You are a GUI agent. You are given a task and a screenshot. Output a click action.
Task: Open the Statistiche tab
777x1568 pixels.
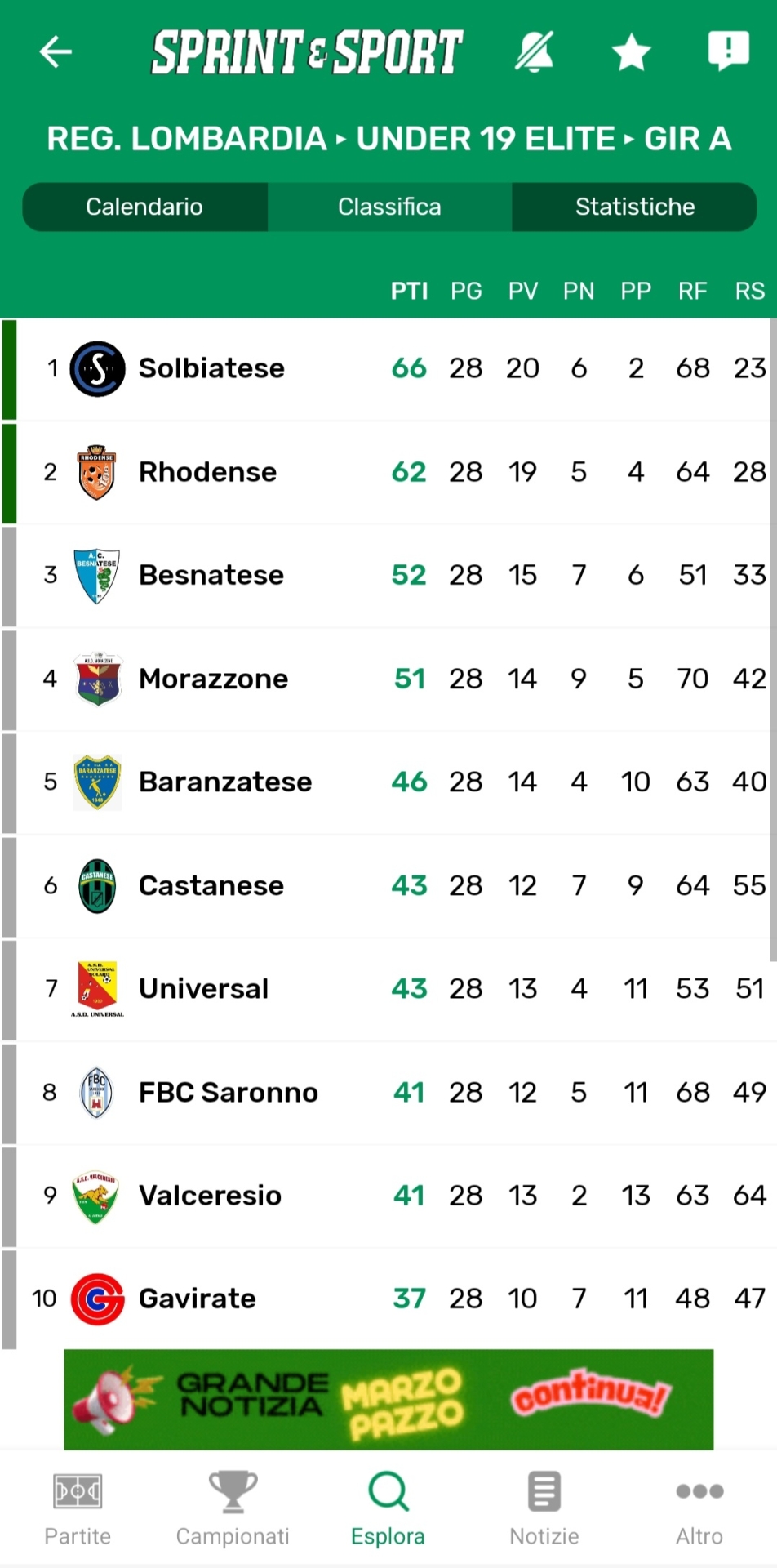click(x=634, y=207)
